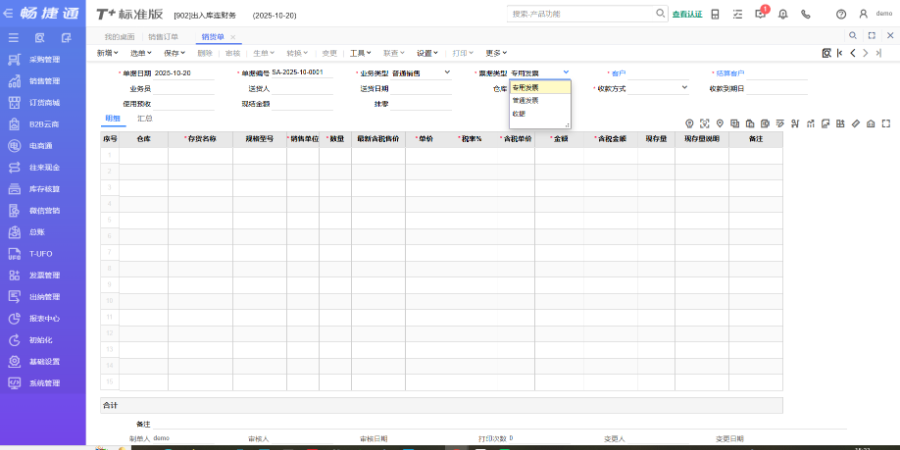Image resolution: width=900 pixels, height=450 pixels.
Task: Open 库存核算 in the sidebar
Action: click(44, 189)
